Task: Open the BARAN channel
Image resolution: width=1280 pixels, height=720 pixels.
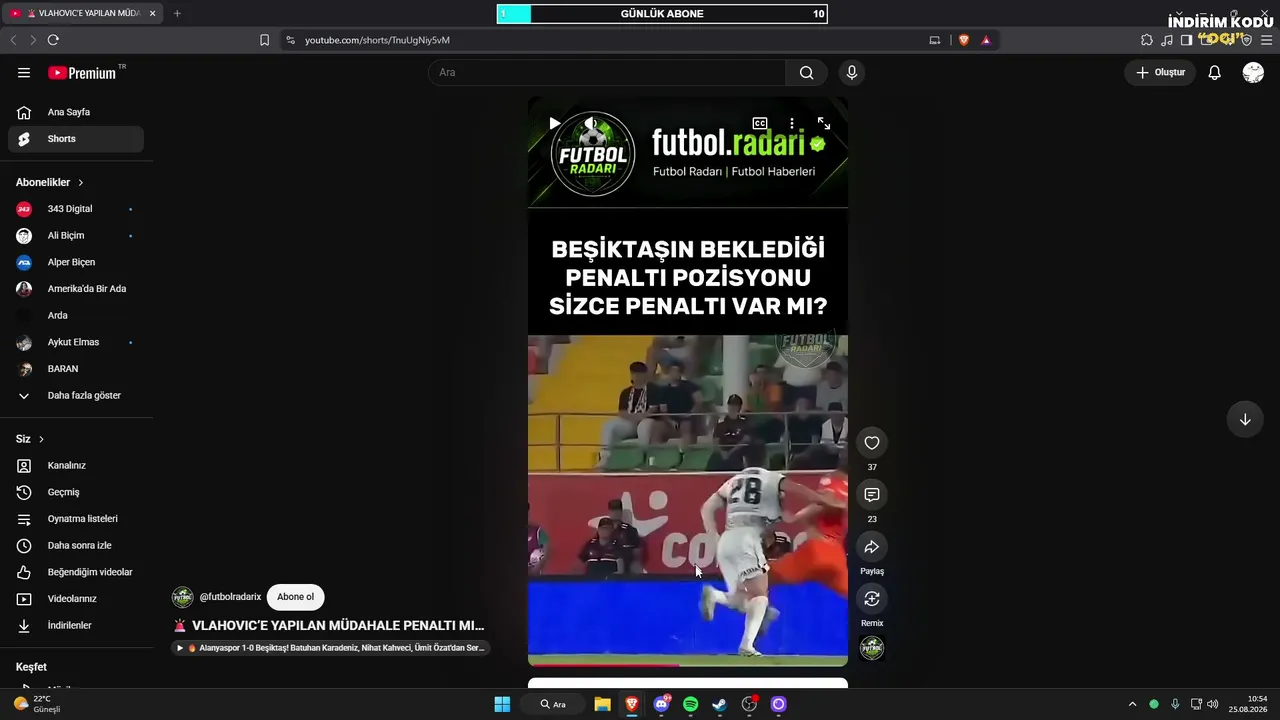Action: pyautogui.click(x=76, y=369)
